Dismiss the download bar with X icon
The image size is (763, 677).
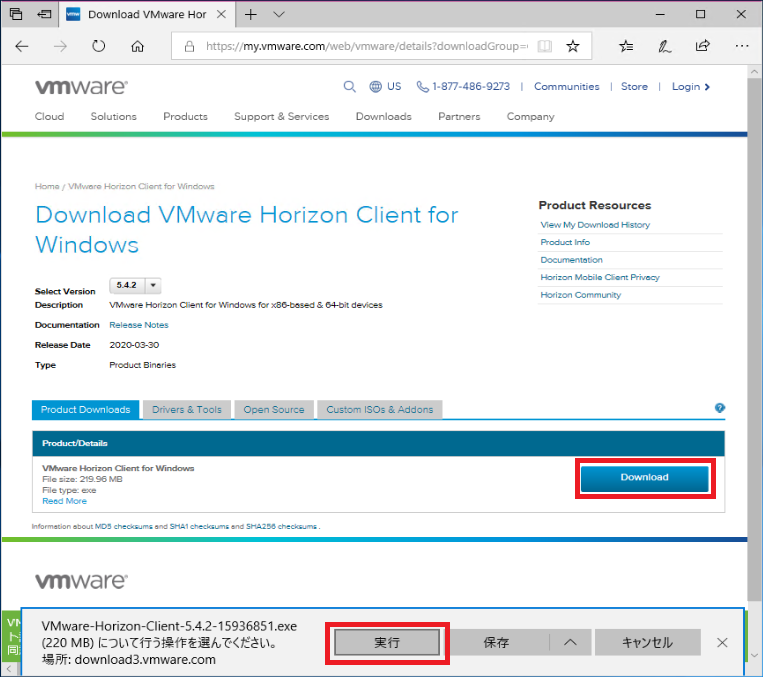722,642
